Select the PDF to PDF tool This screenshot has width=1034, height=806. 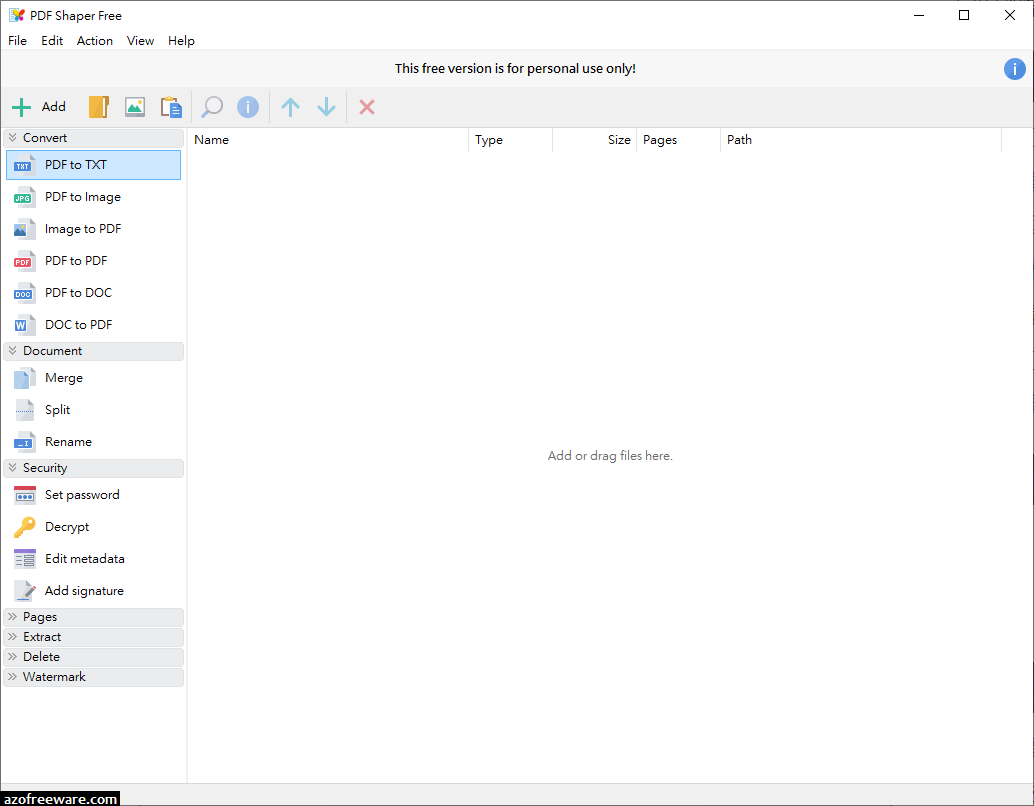click(94, 261)
